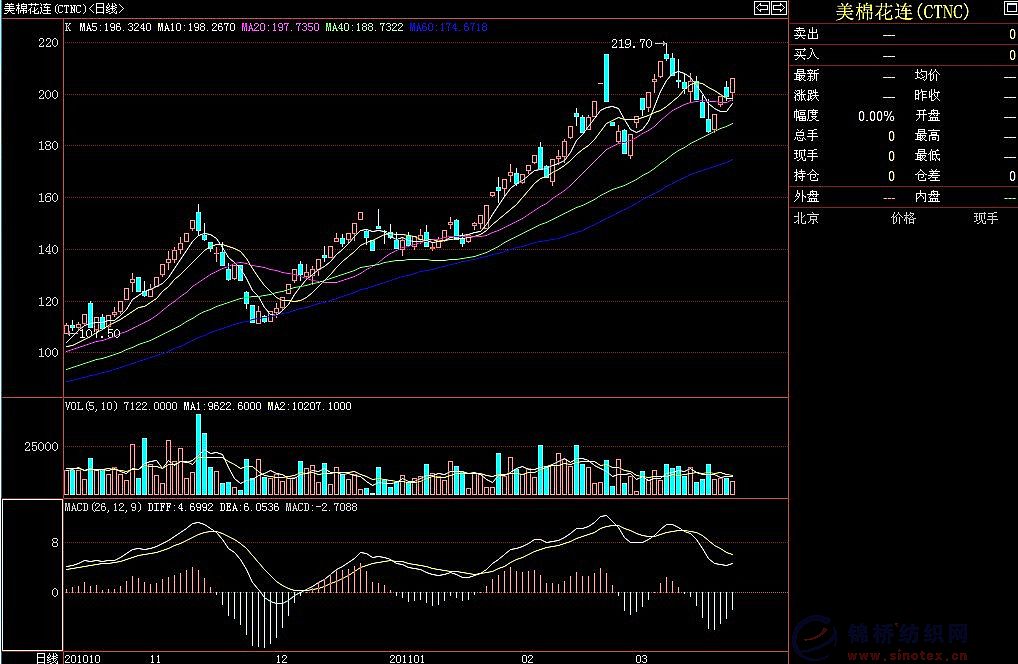1018x664 pixels.
Task: Click the 日线 period label at bottom-left
Action: click(x=47, y=658)
